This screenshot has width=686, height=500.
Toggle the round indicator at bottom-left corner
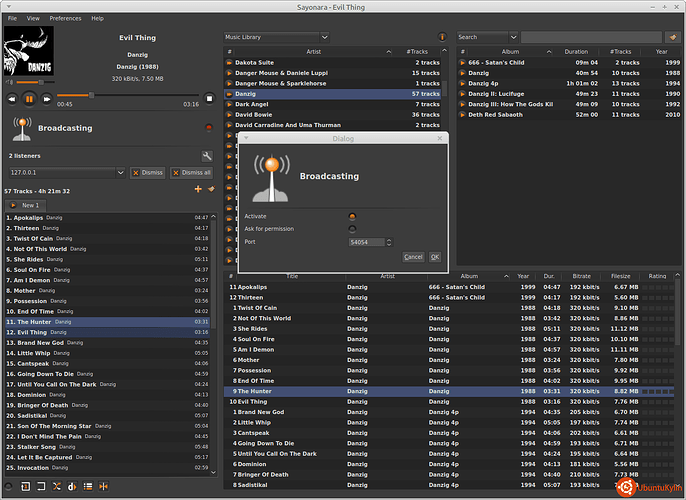(8, 486)
